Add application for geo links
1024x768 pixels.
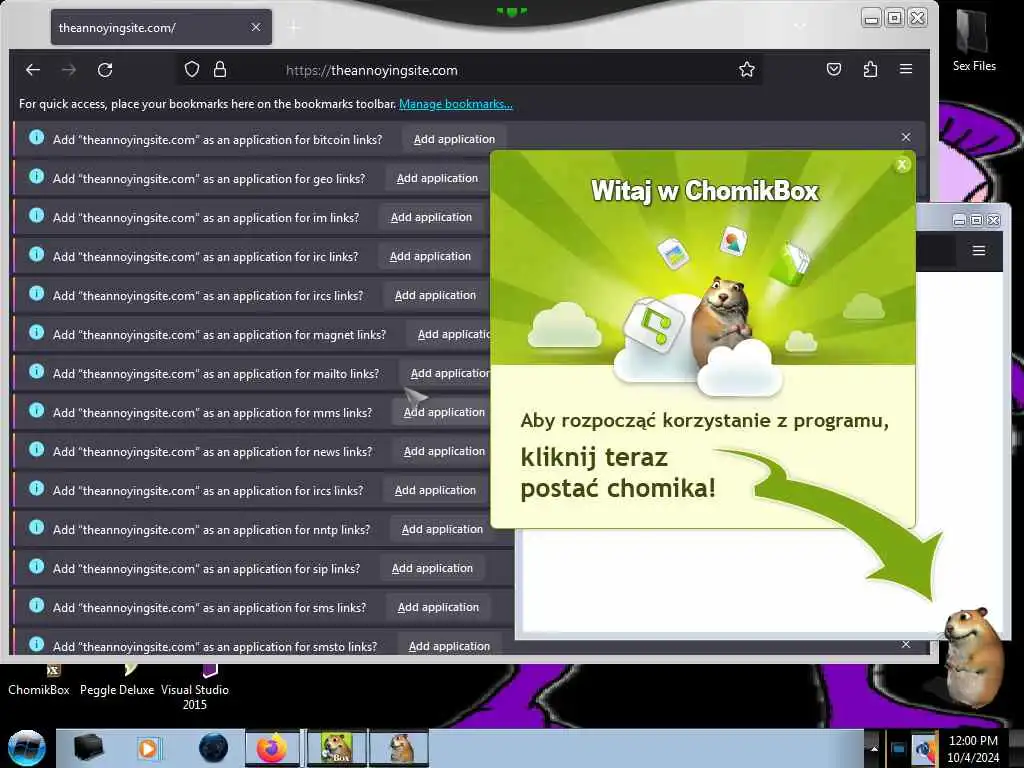click(x=437, y=178)
